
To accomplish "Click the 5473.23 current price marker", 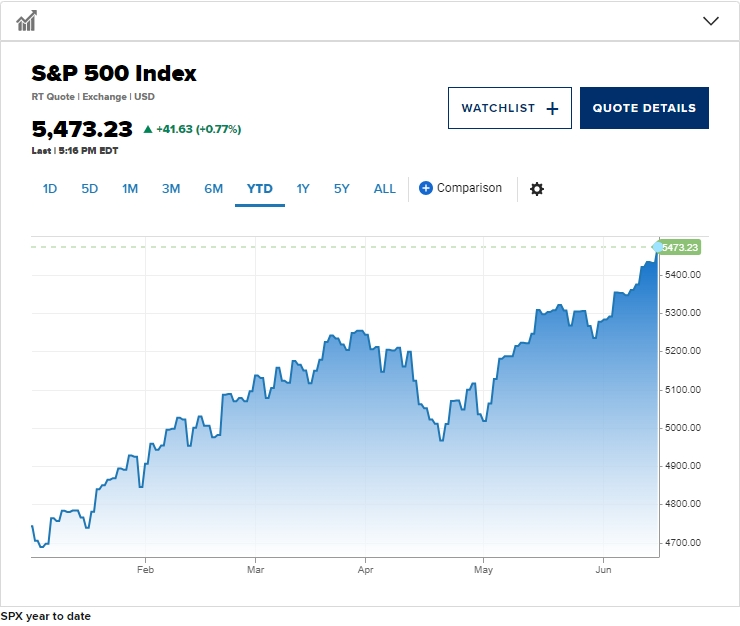I will coord(680,247).
